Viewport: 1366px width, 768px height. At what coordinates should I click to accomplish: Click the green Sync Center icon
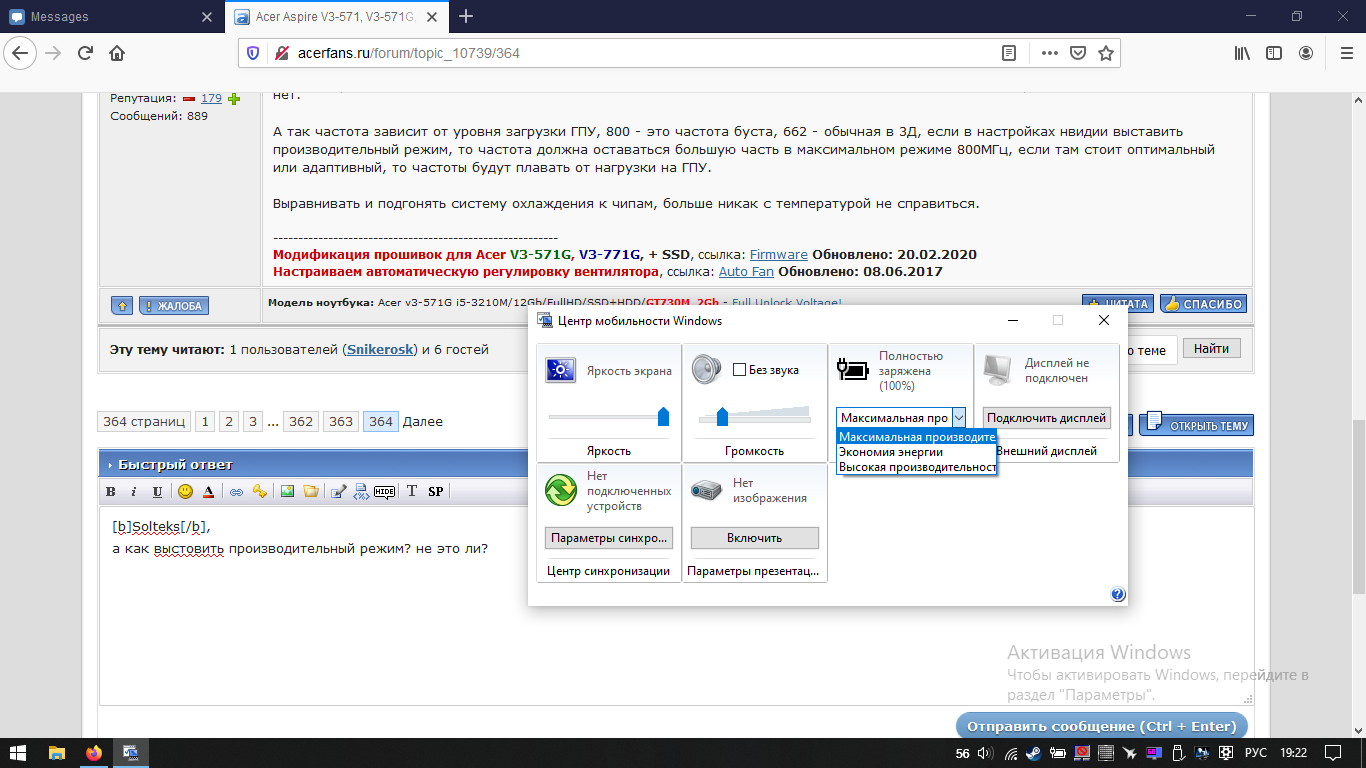(x=561, y=491)
